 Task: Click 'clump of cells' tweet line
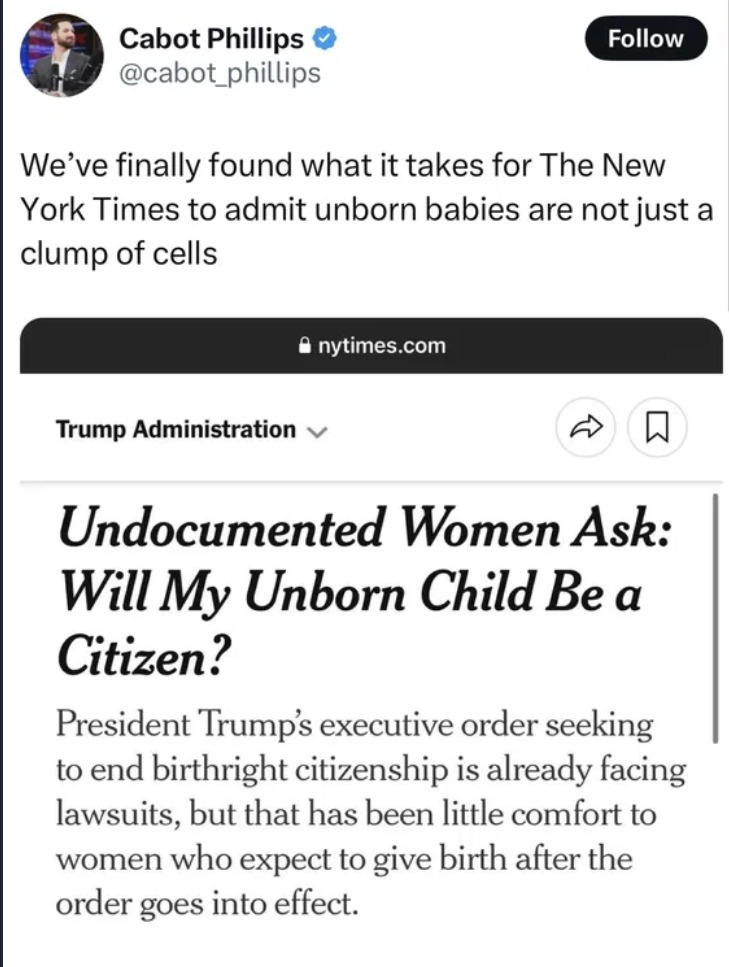(x=119, y=253)
